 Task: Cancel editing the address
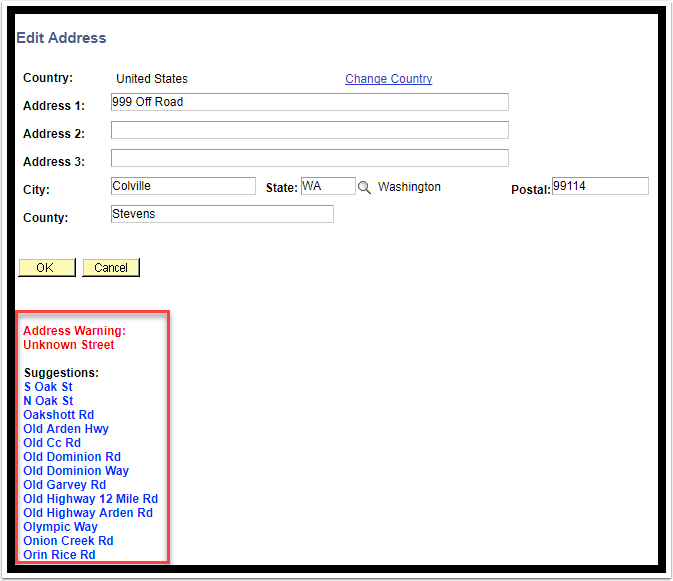[x=111, y=268]
